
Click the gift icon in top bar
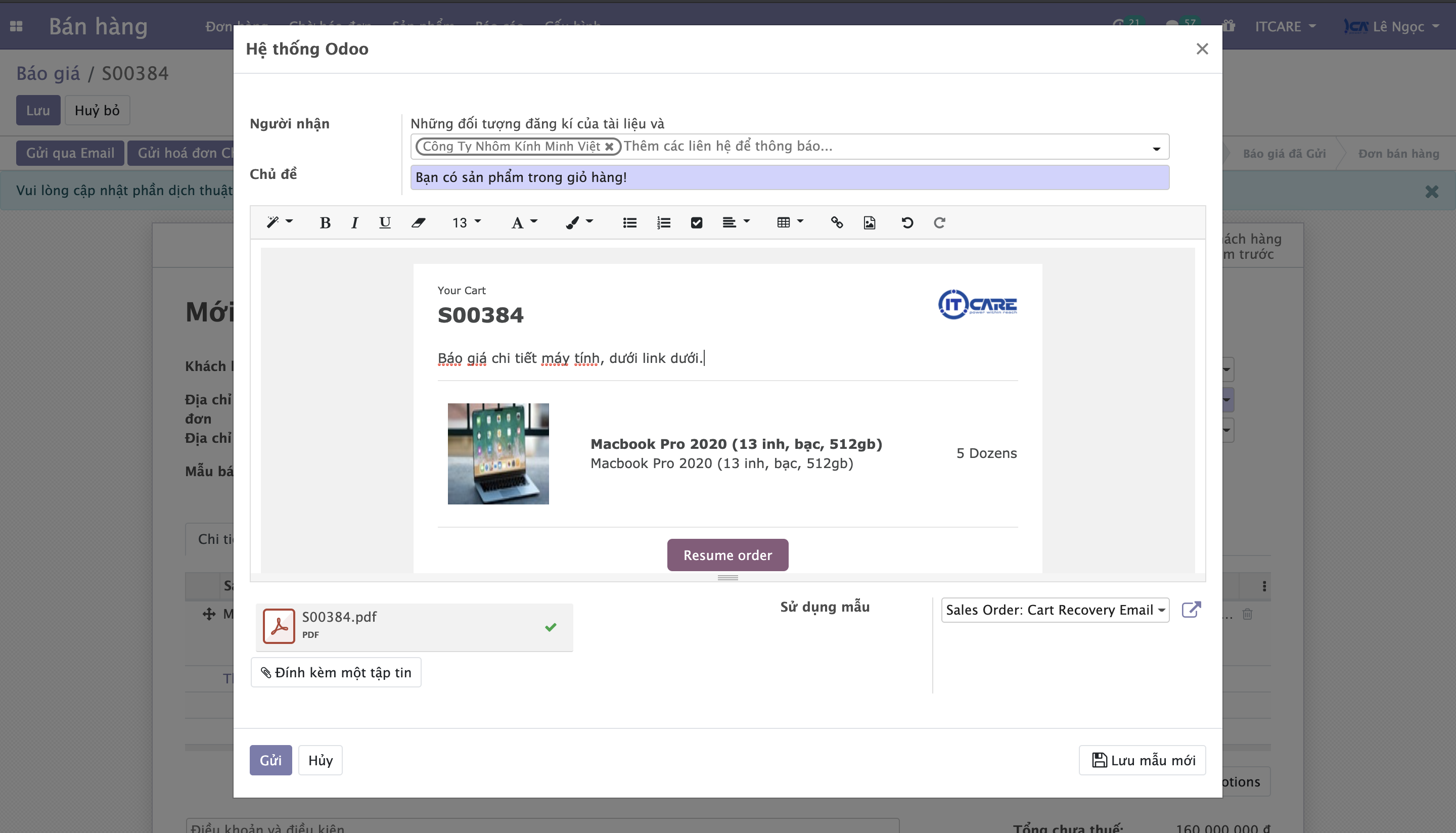click(1228, 26)
